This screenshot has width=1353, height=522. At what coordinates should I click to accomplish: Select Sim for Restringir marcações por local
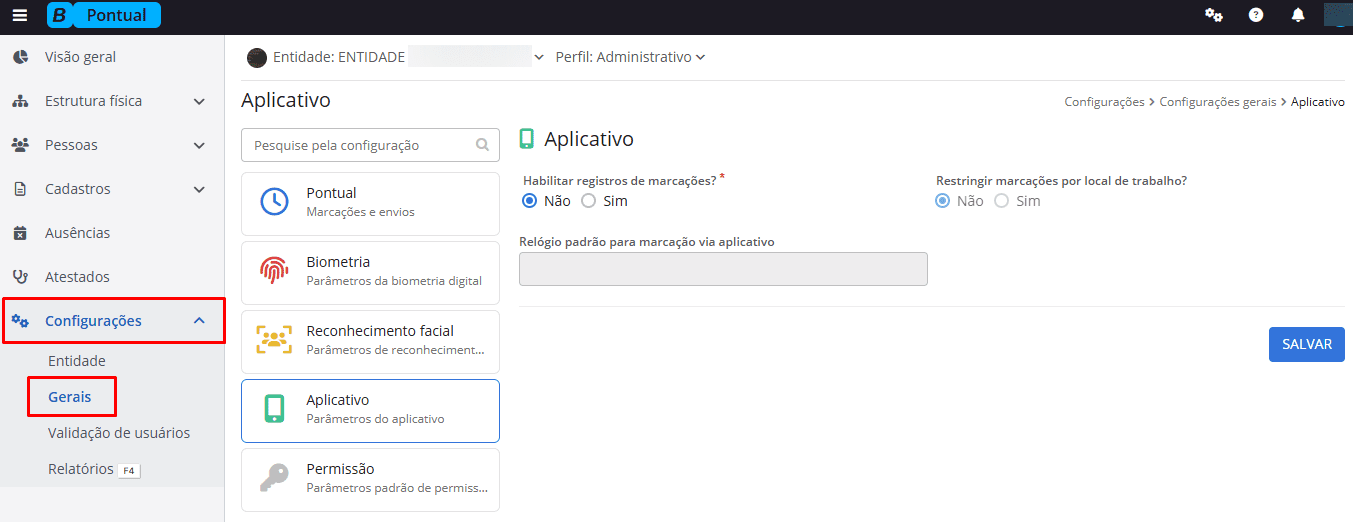(1001, 201)
